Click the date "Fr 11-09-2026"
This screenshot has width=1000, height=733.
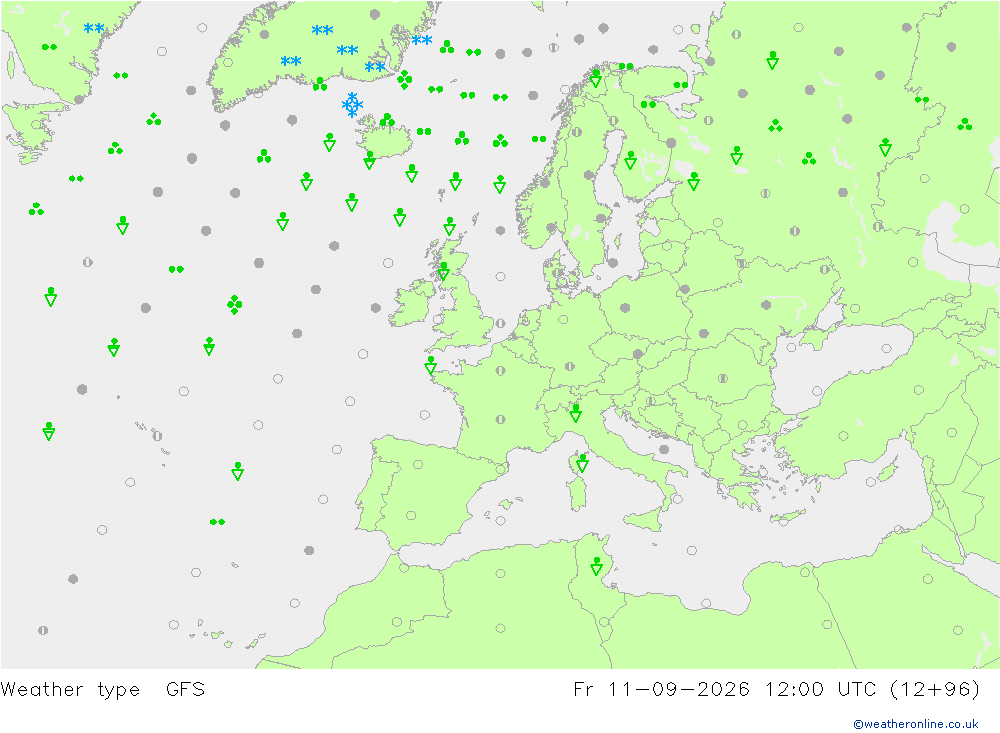661,689
